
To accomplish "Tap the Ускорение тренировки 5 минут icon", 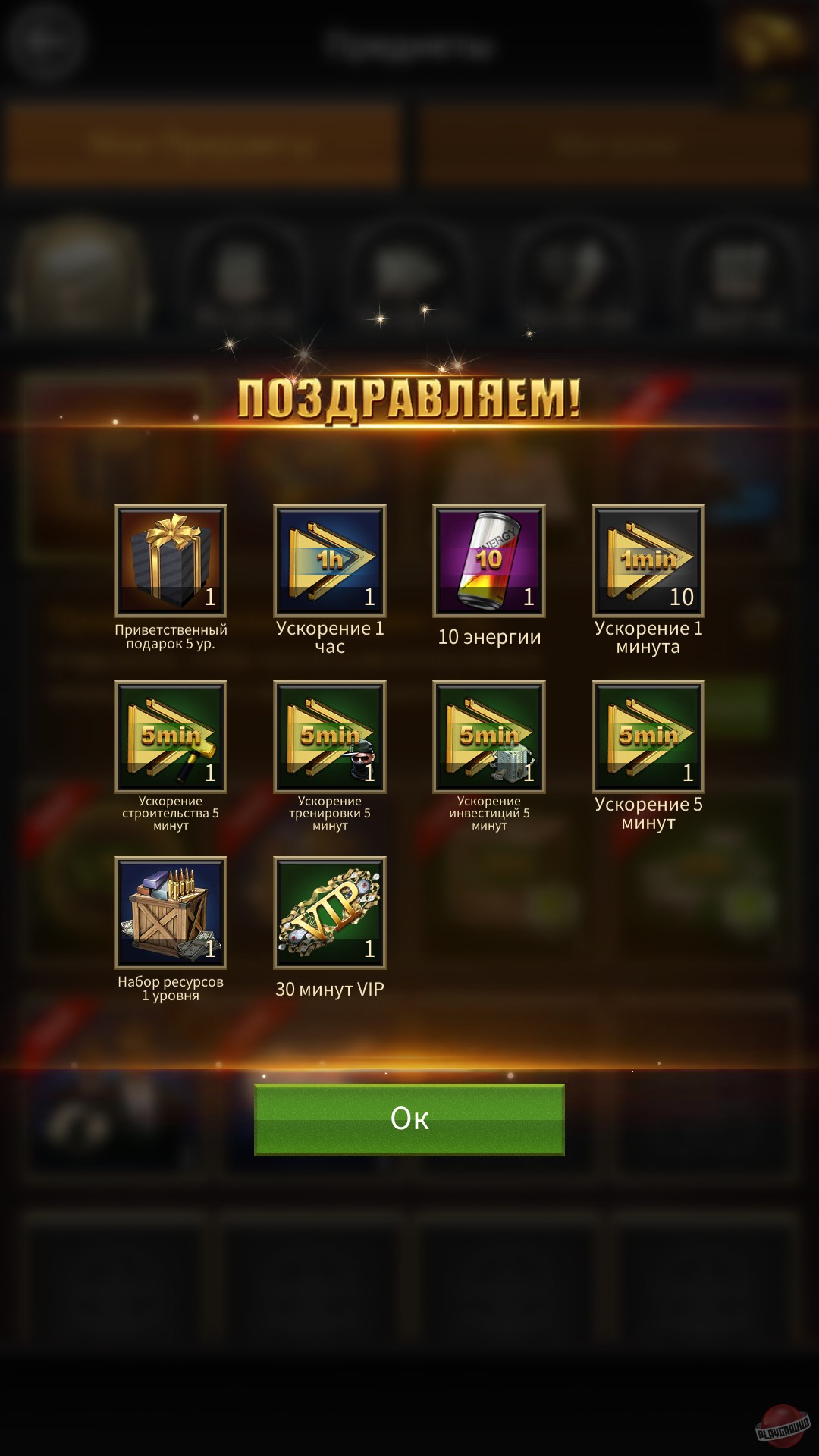I will [330, 736].
